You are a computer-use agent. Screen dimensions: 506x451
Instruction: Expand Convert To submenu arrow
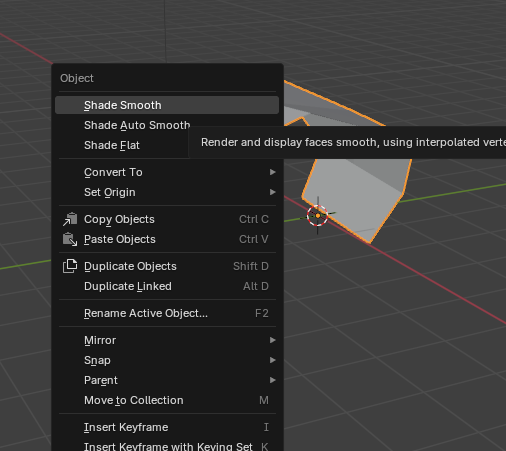[273, 172]
